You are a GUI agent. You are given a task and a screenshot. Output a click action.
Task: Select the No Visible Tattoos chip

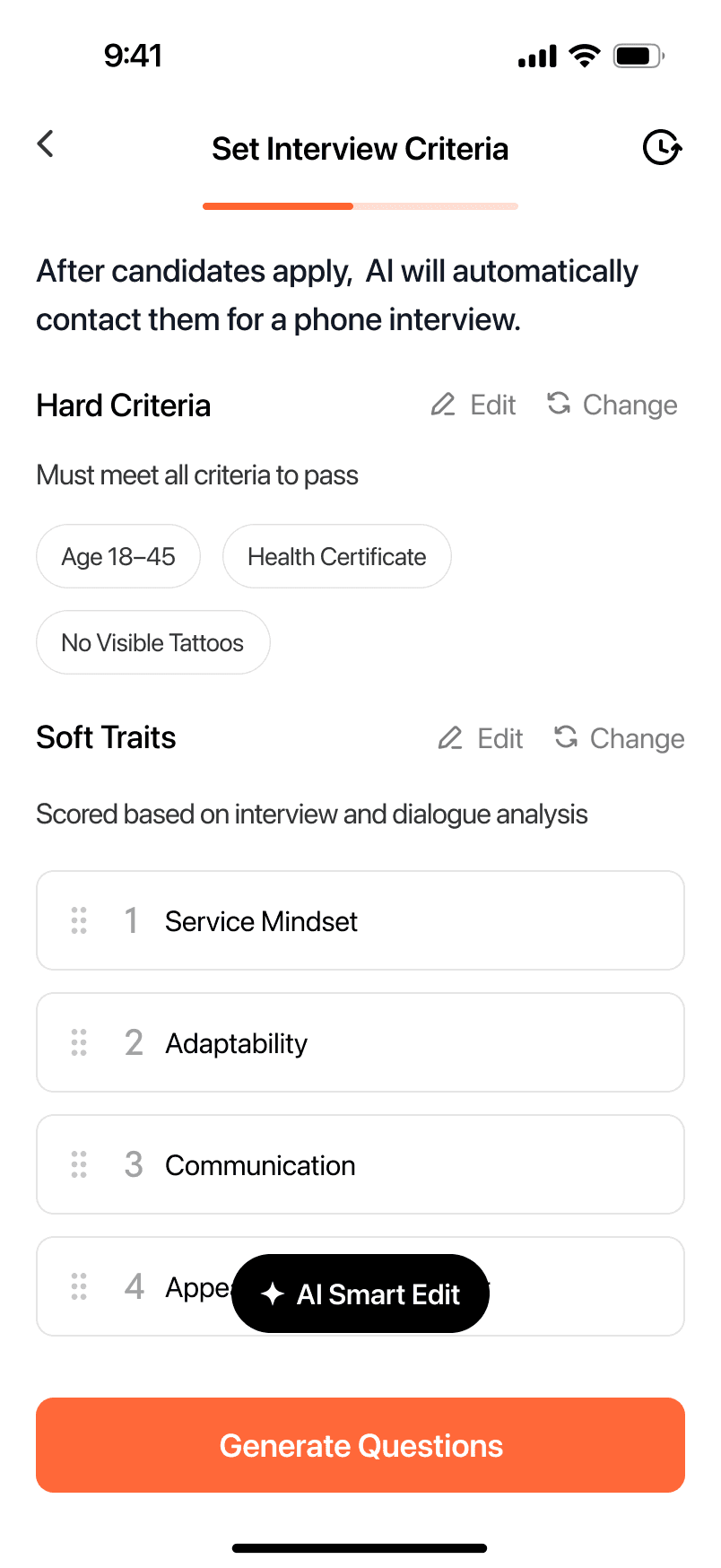point(152,643)
